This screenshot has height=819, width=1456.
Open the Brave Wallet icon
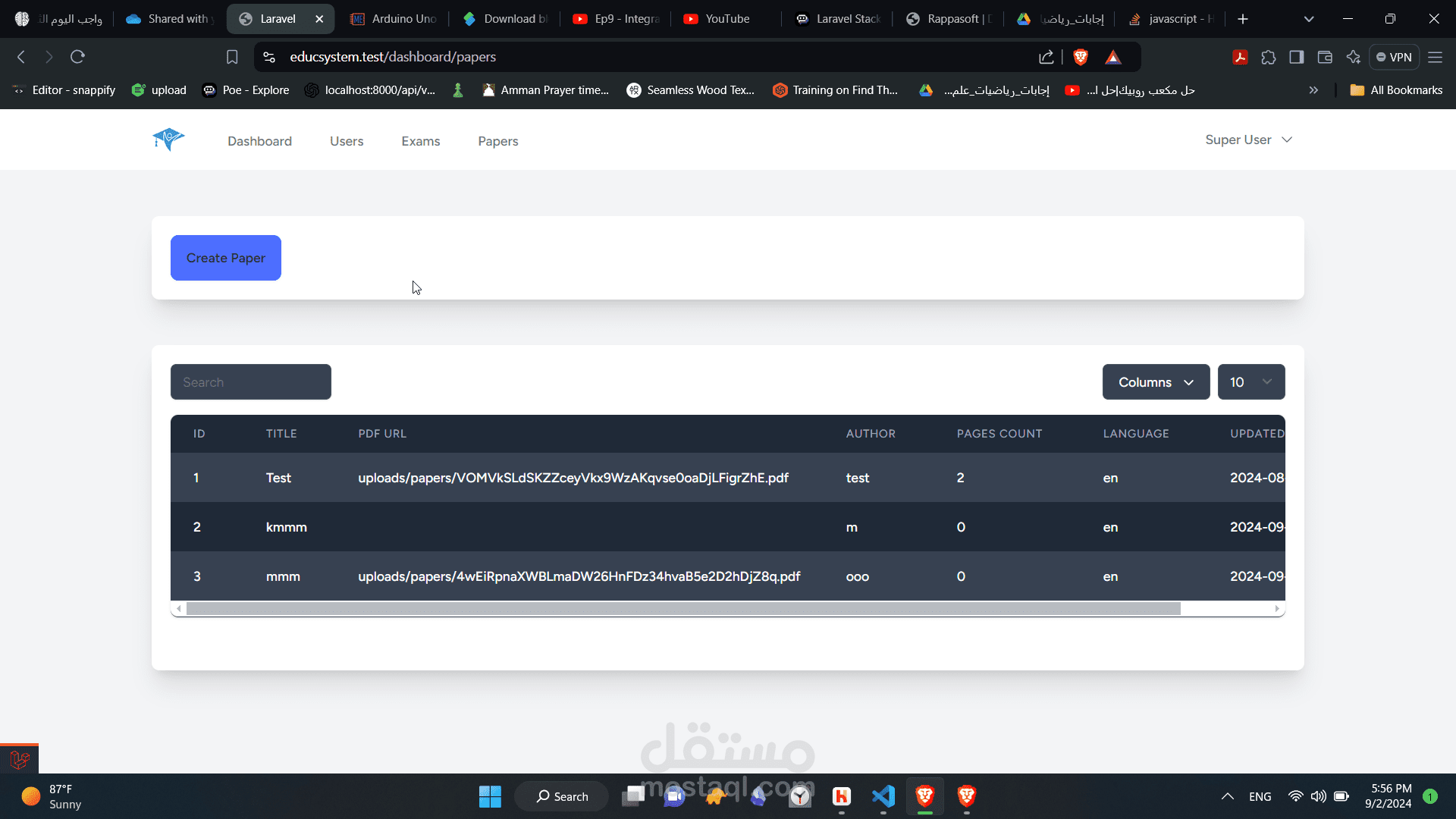[1325, 57]
